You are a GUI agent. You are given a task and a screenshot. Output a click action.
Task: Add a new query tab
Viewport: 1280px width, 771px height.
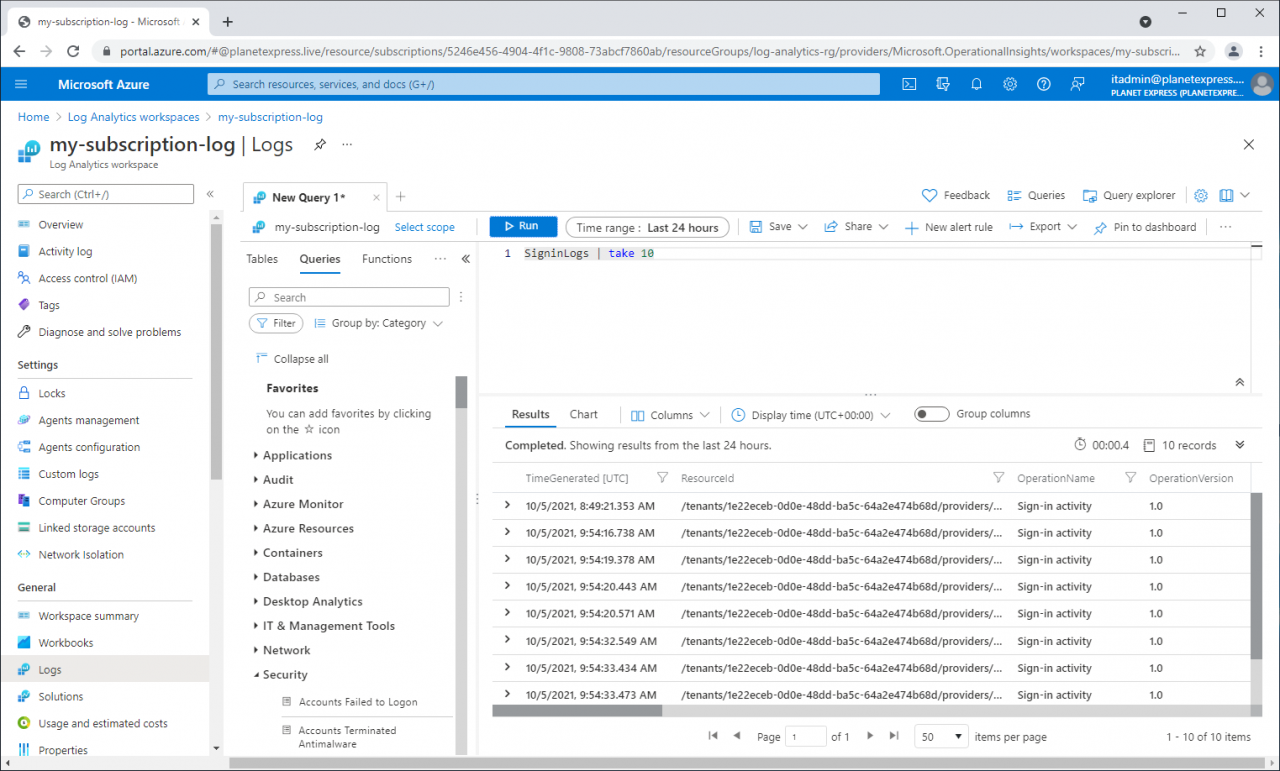click(400, 197)
